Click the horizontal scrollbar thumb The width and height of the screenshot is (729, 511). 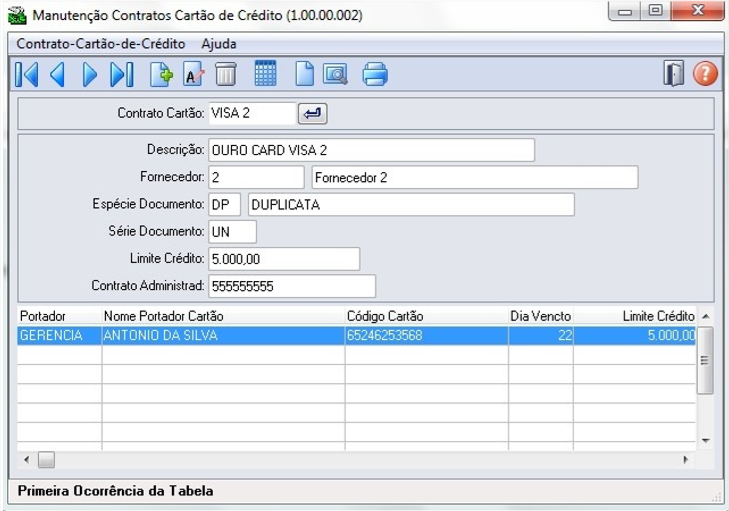point(46,460)
